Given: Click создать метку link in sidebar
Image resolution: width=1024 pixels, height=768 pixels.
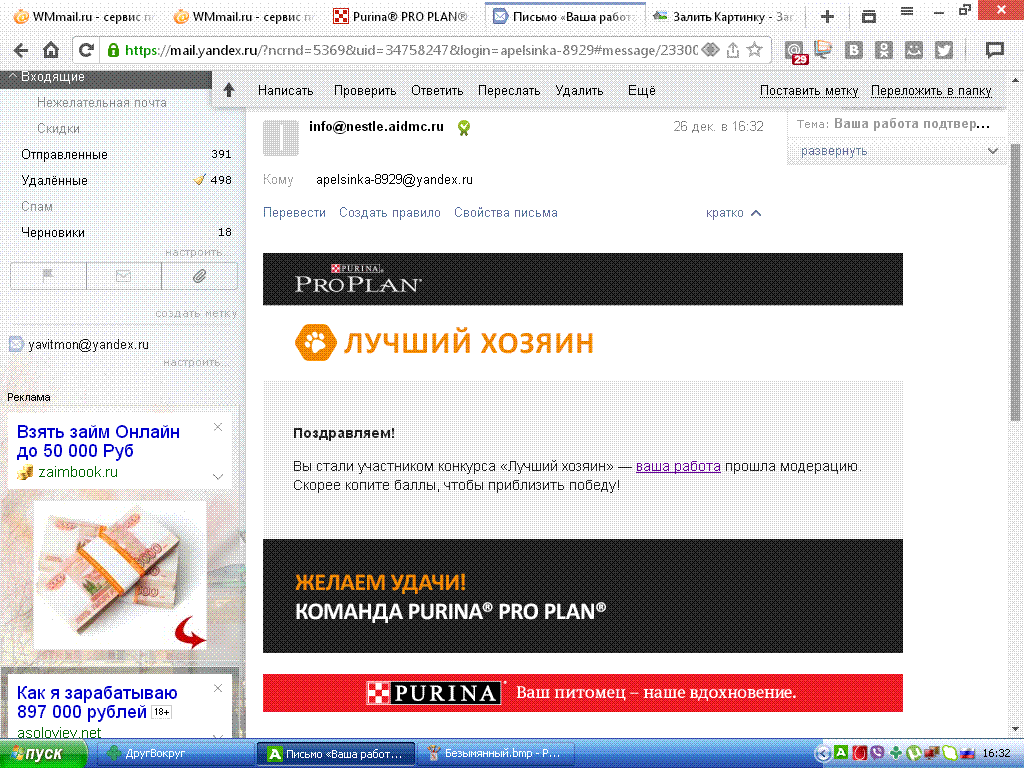Looking at the screenshot, I should click(x=196, y=313).
